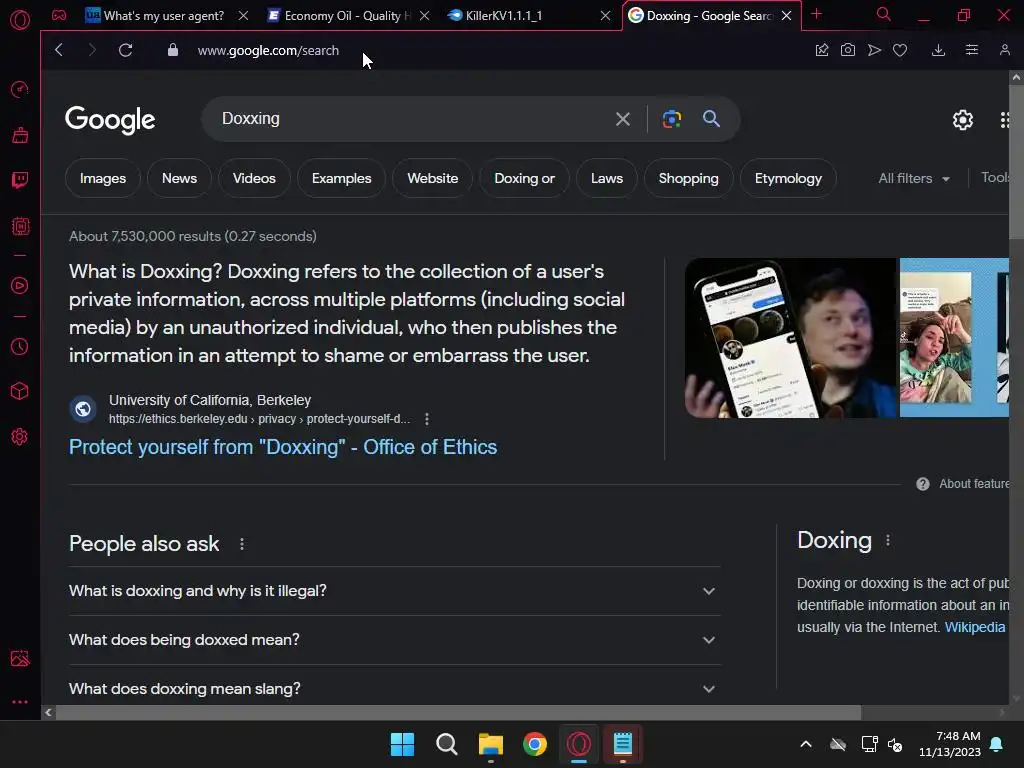This screenshot has width=1024, height=768.
Task: Select the Laws filter chip
Action: pyautogui.click(x=607, y=178)
